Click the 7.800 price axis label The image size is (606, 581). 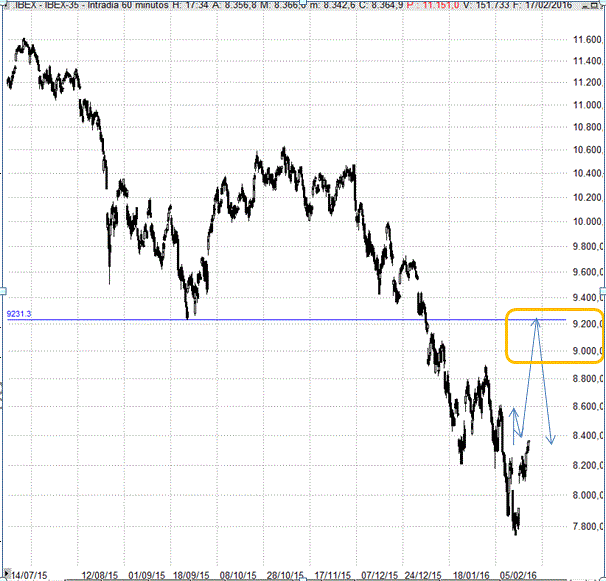pyautogui.click(x=587, y=526)
